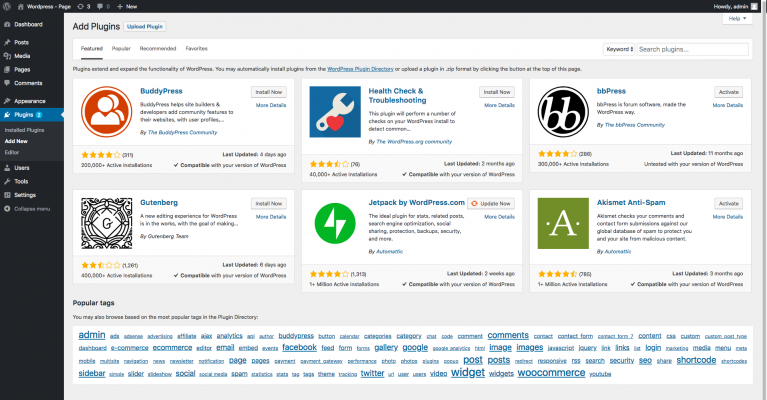Click the Upload Plugin button
Image resolution: width=767 pixels, height=400 pixels.
[145, 26]
